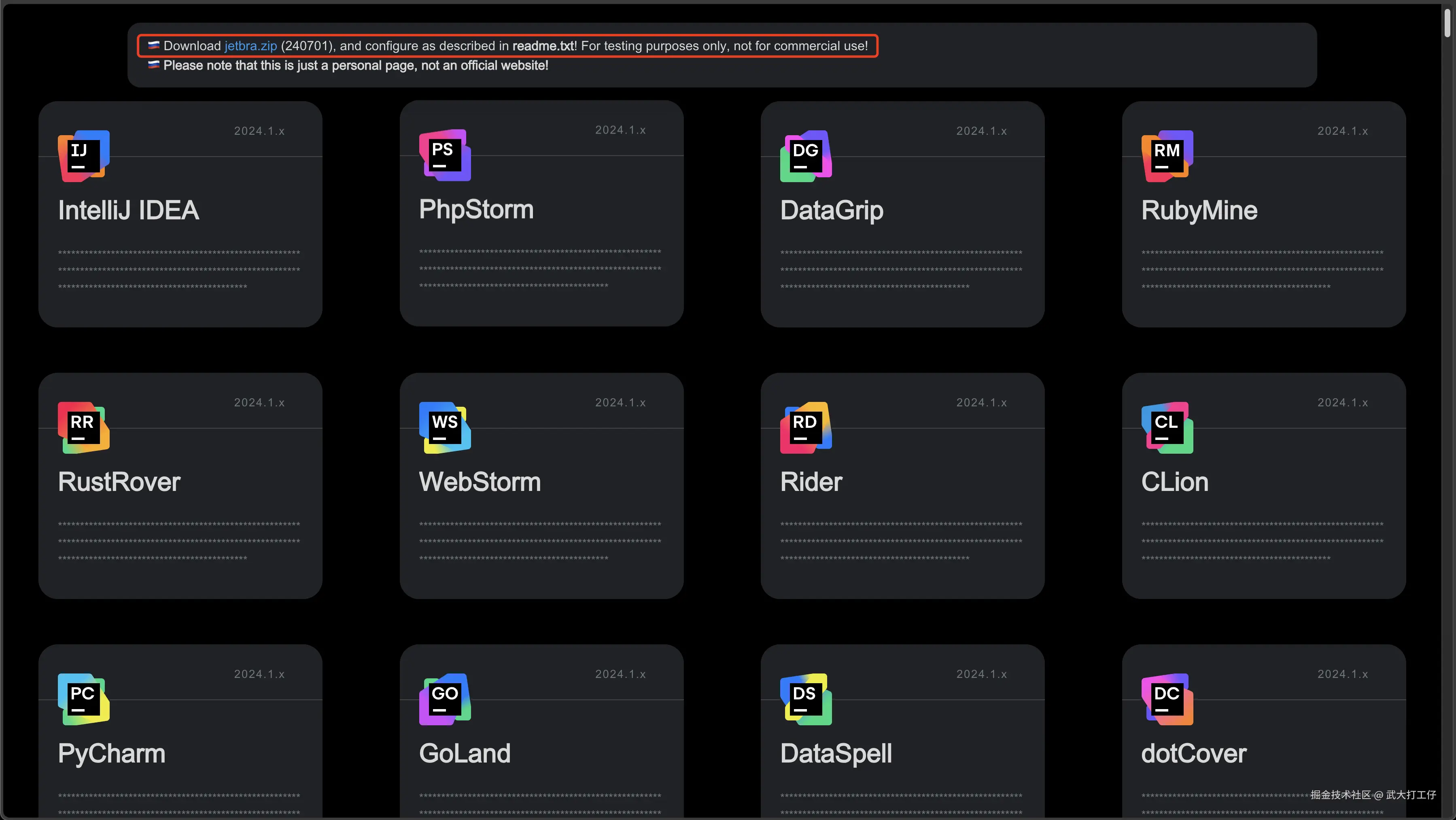Screen dimensions: 1456x820
Task: Open the jetbra.zip download link
Action: 250,46
